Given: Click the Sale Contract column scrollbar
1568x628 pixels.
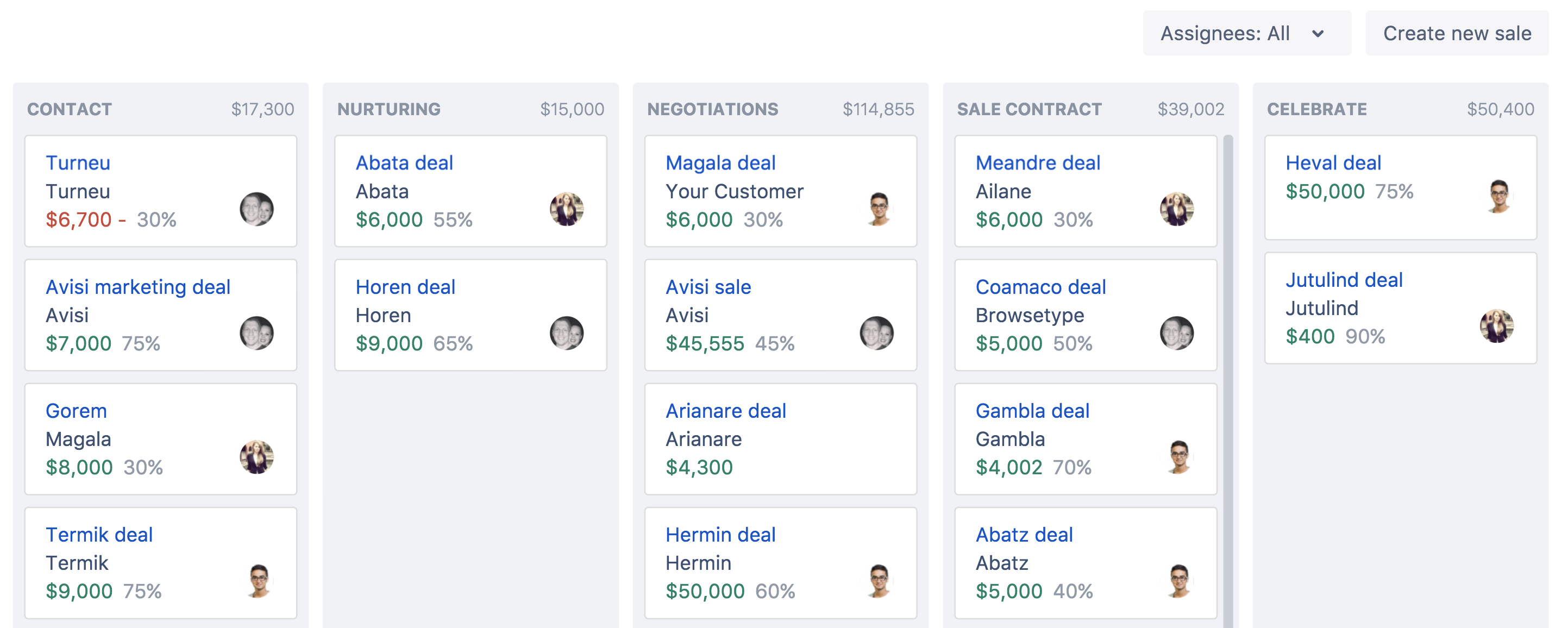Looking at the screenshot, I should [1228, 365].
